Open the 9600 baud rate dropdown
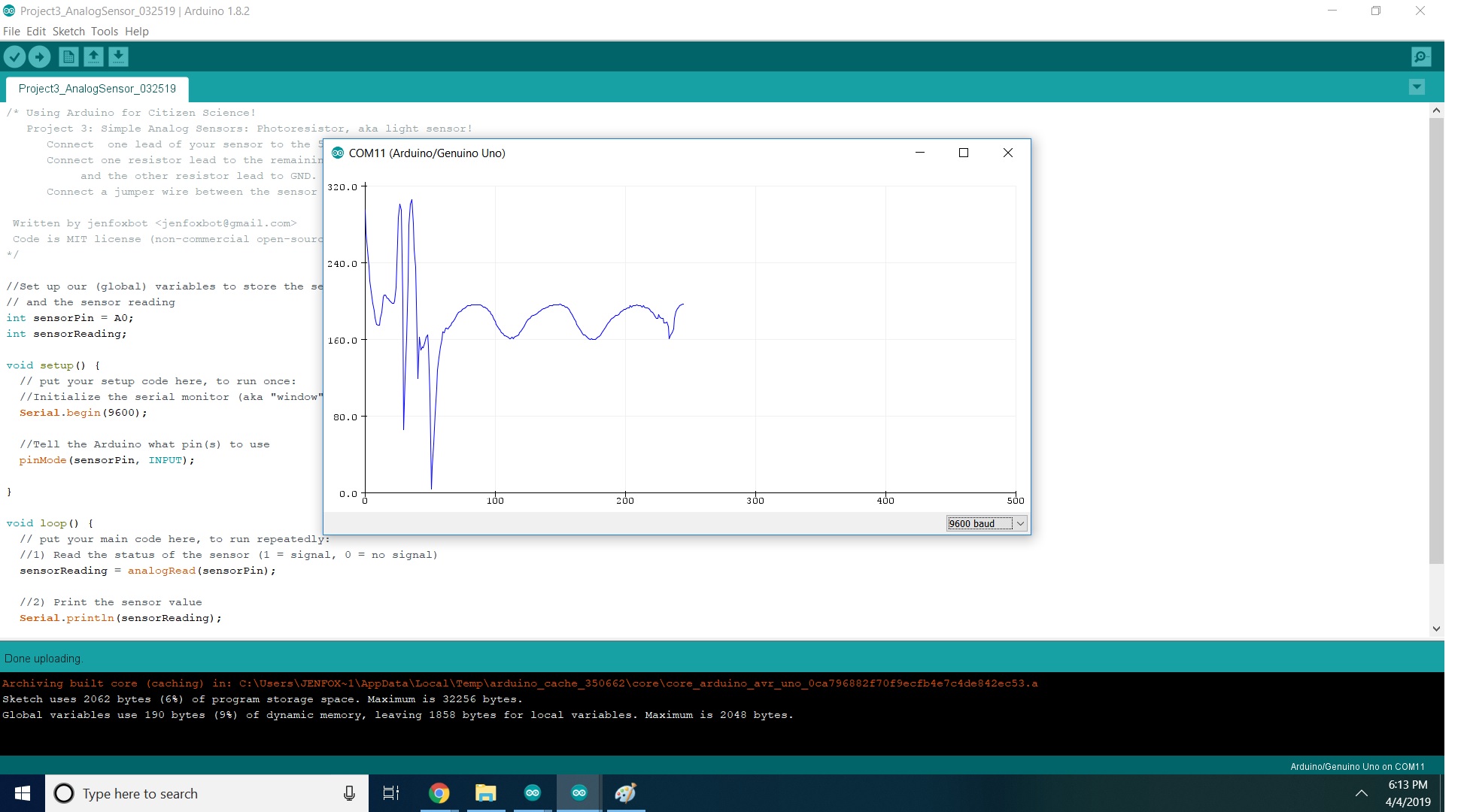 coord(986,523)
